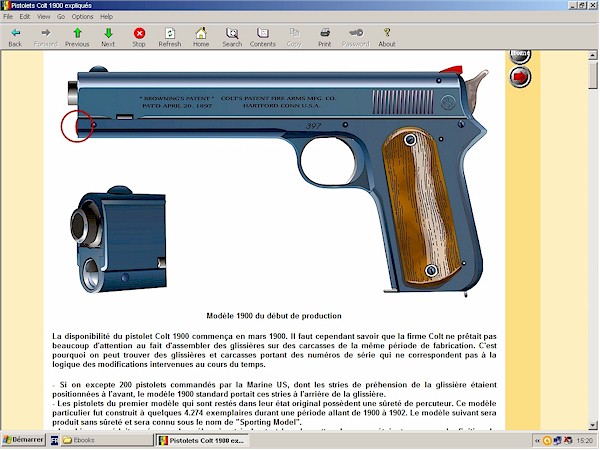Viewport: 600px width, 450px height.
Task: Click the muzzle close-up illustration
Action: coord(118,240)
